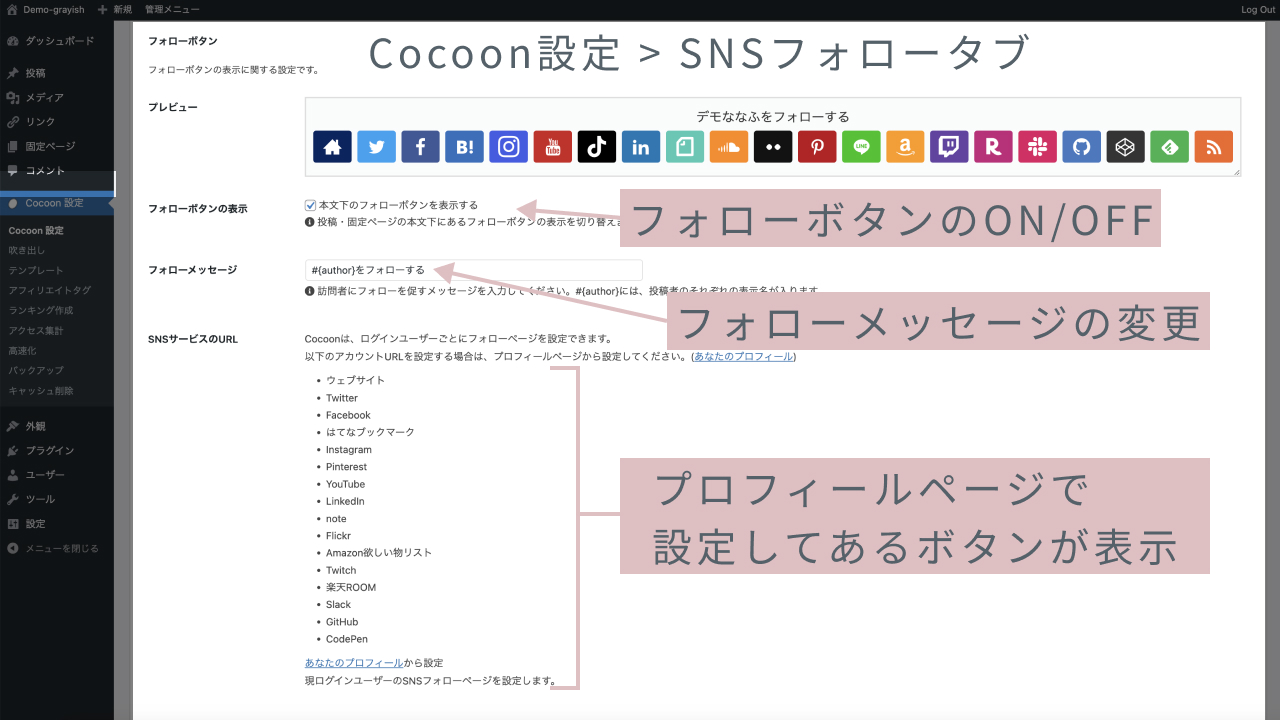Click the ウェブサイト list entry

click(355, 380)
